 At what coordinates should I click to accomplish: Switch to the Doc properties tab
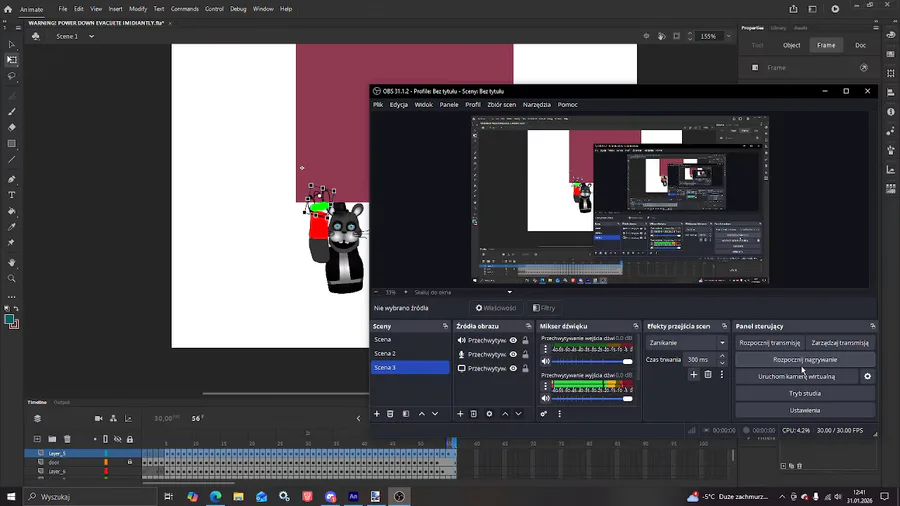click(x=860, y=45)
